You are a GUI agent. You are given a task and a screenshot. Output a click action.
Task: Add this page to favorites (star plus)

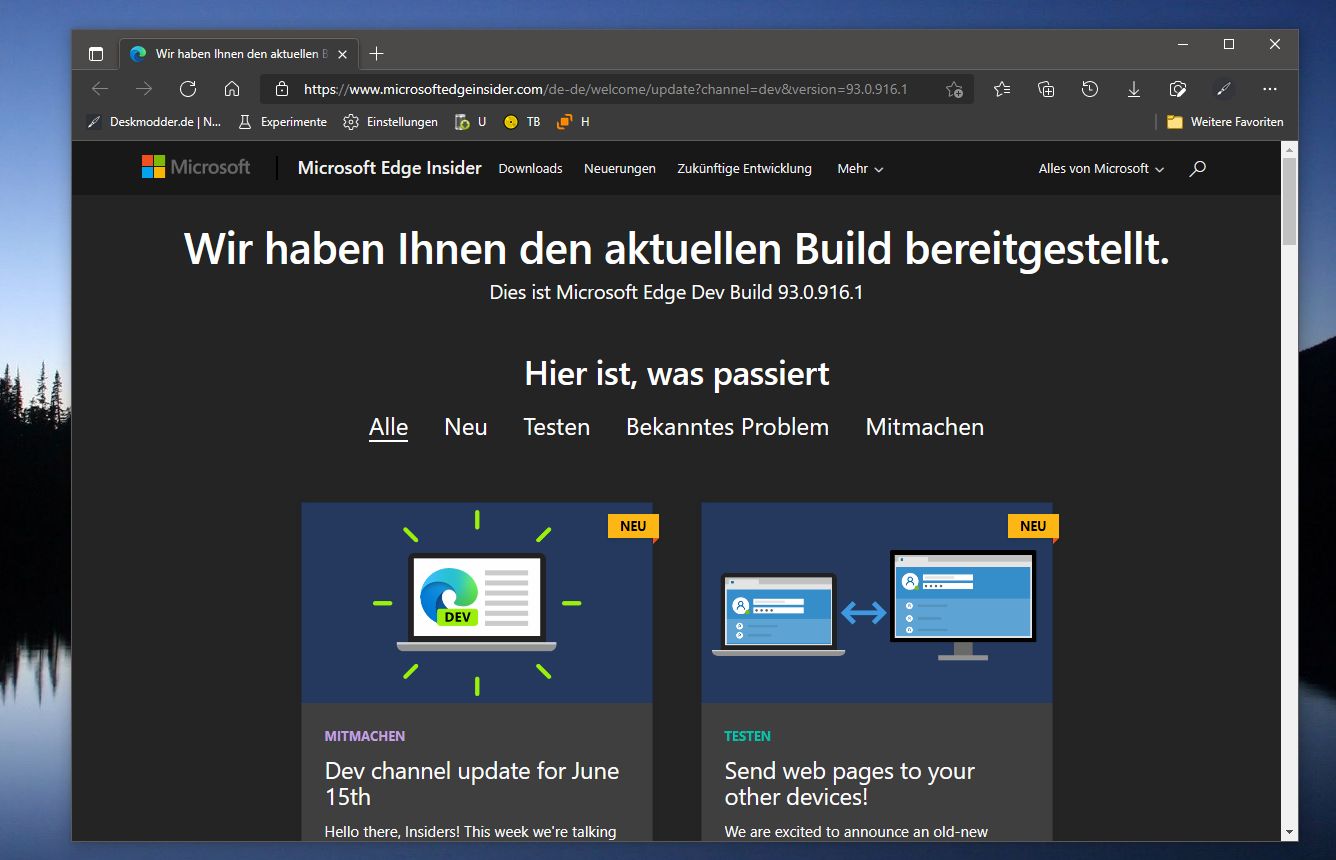pyautogui.click(x=954, y=89)
